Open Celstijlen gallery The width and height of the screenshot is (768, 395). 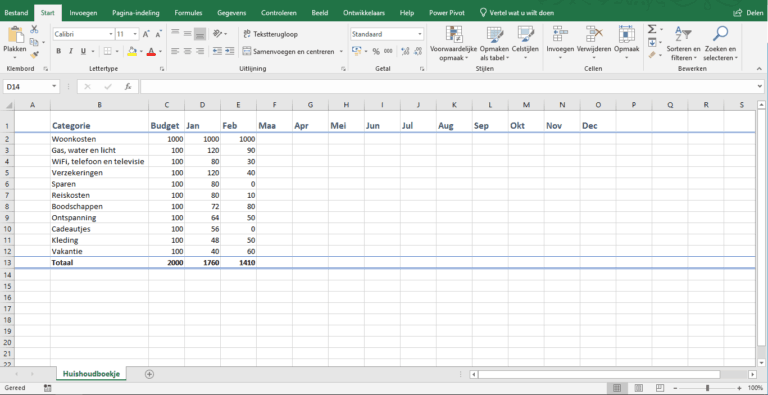click(525, 43)
